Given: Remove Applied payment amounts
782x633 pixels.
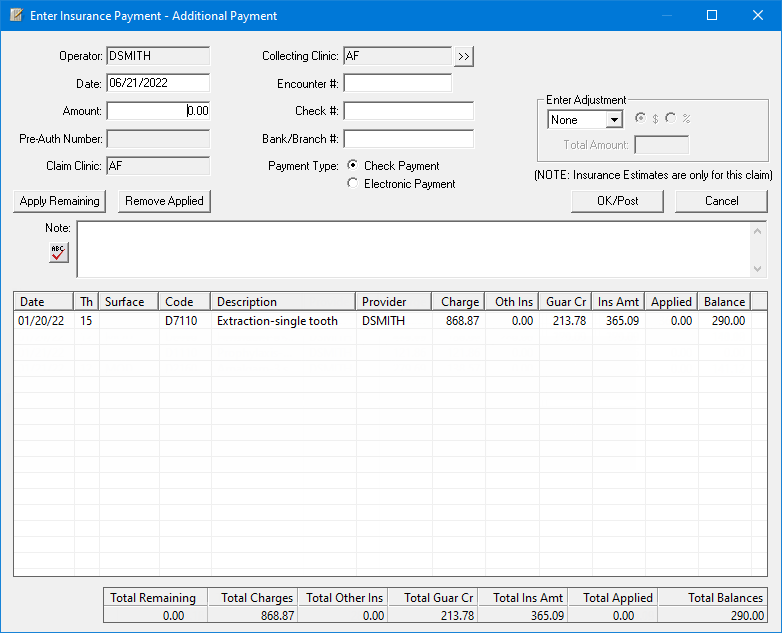Looking at the screenshot, I should coord(164,201).
